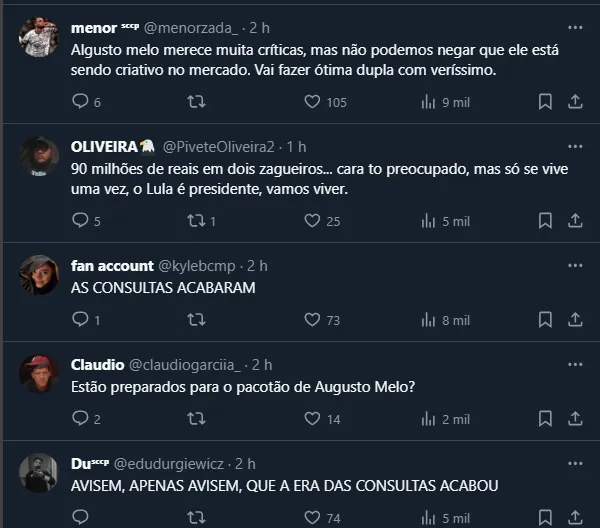Open the 2 h timestamp on Du's tweet
600x528 pixels.
[244, 464]
